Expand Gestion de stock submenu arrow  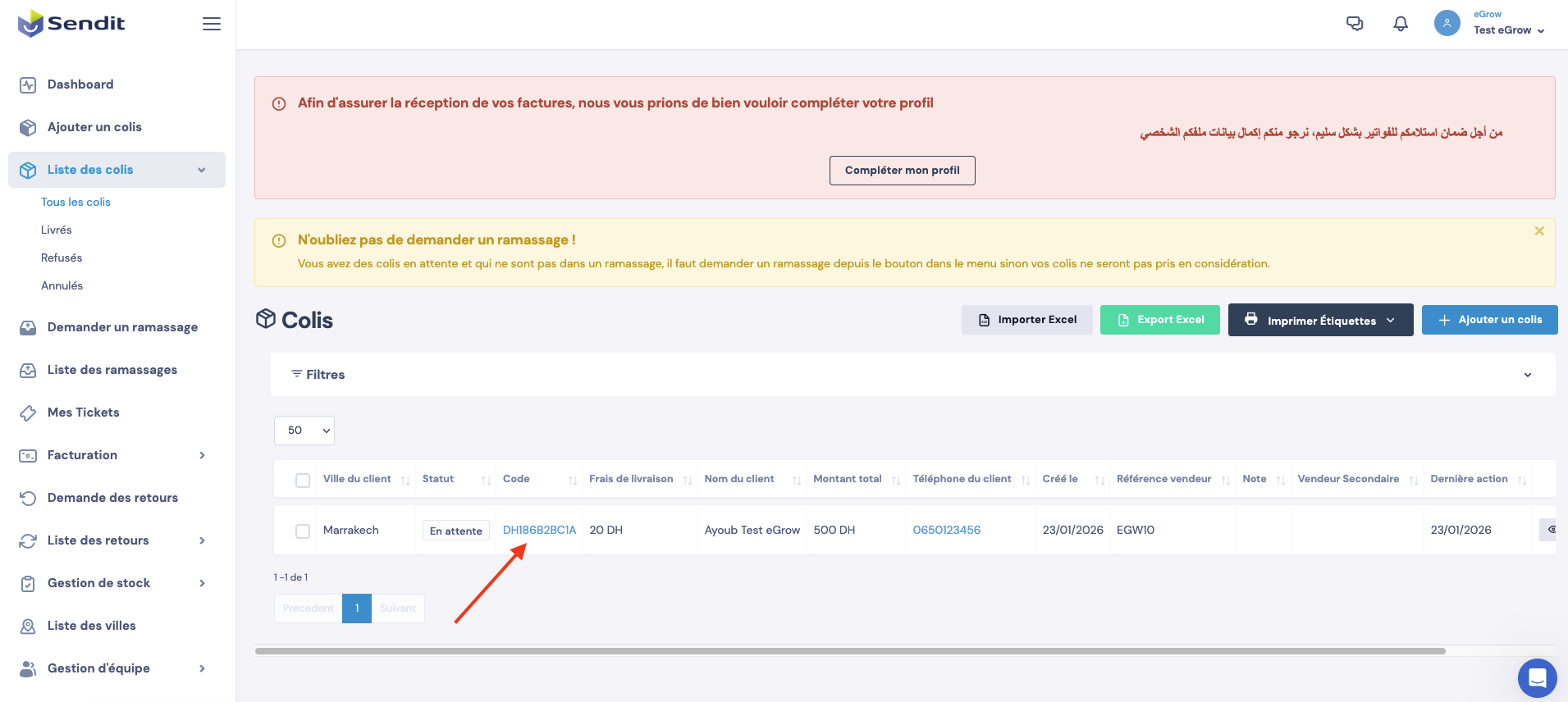(202, 583)
